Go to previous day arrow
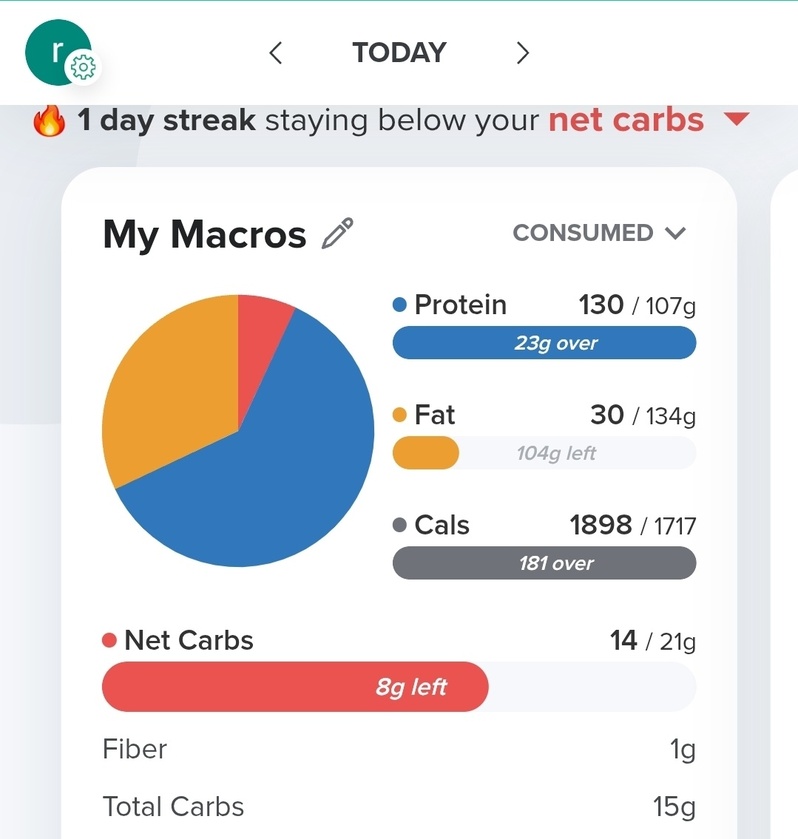798x839 pixels. tap(276, 53)
